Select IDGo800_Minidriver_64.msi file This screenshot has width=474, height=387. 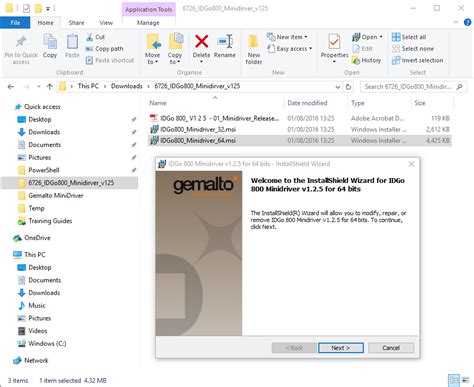(x=299, y=141)
